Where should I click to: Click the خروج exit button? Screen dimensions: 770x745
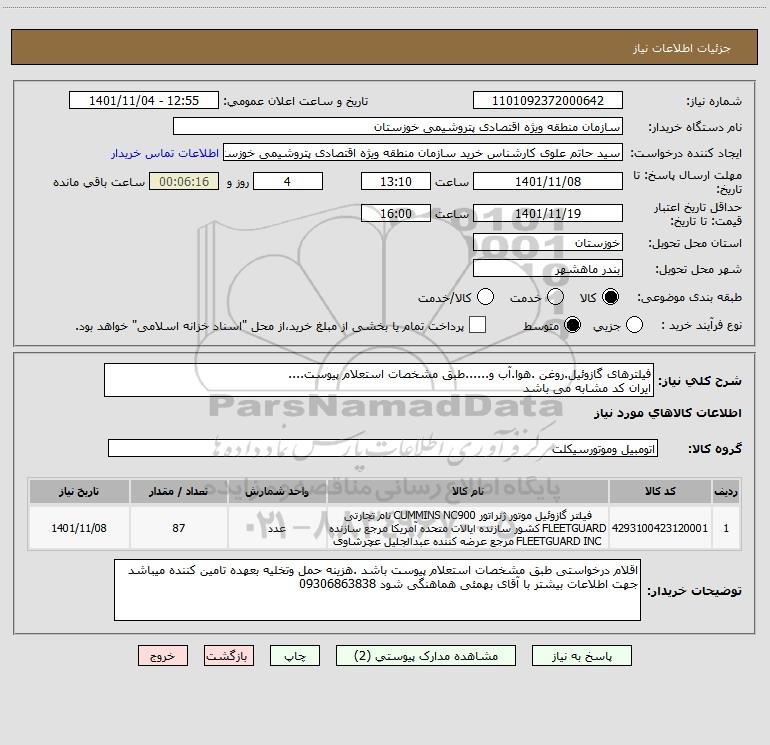point(163,656)
